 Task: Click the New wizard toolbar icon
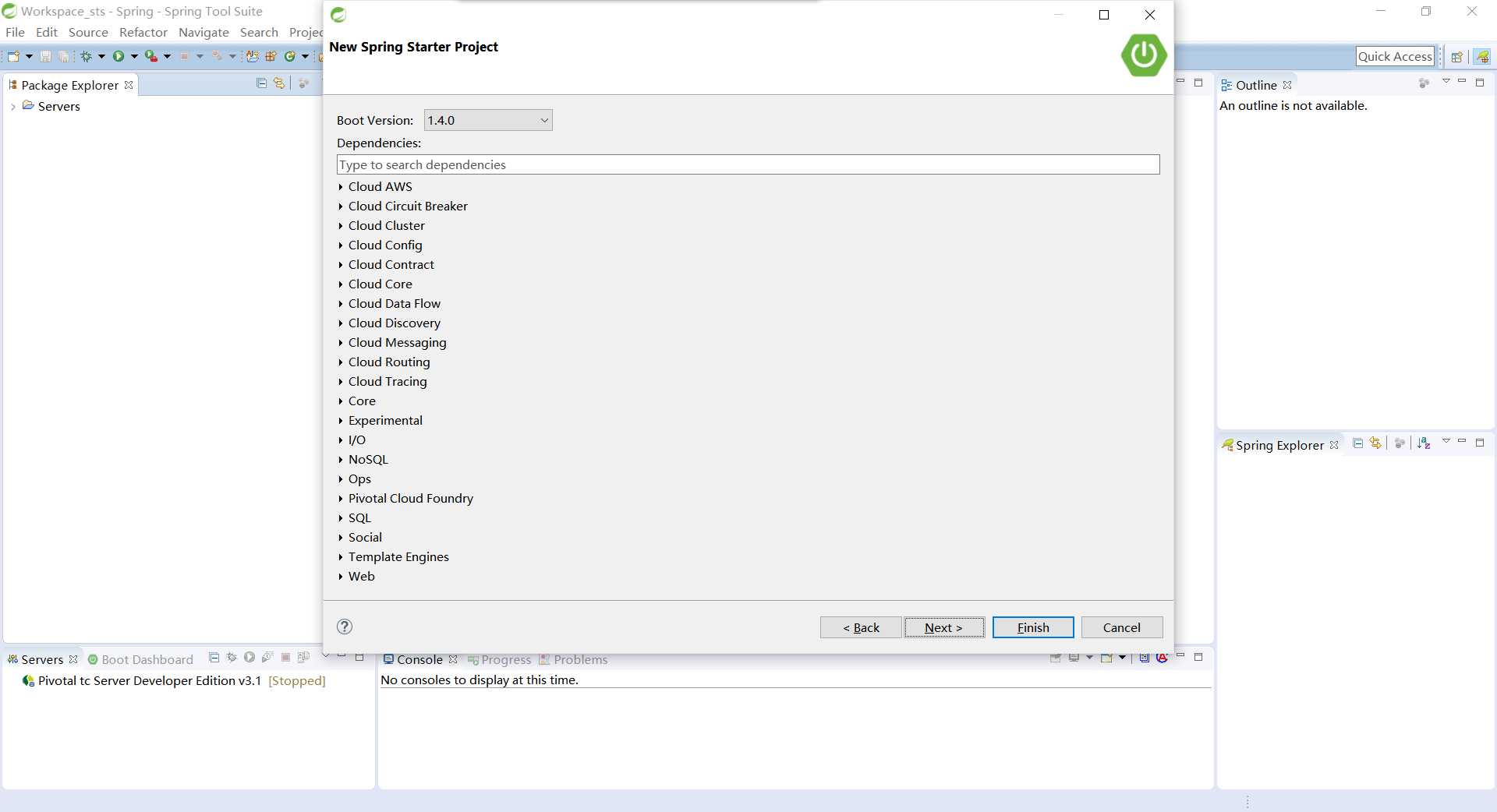point(13,56)
